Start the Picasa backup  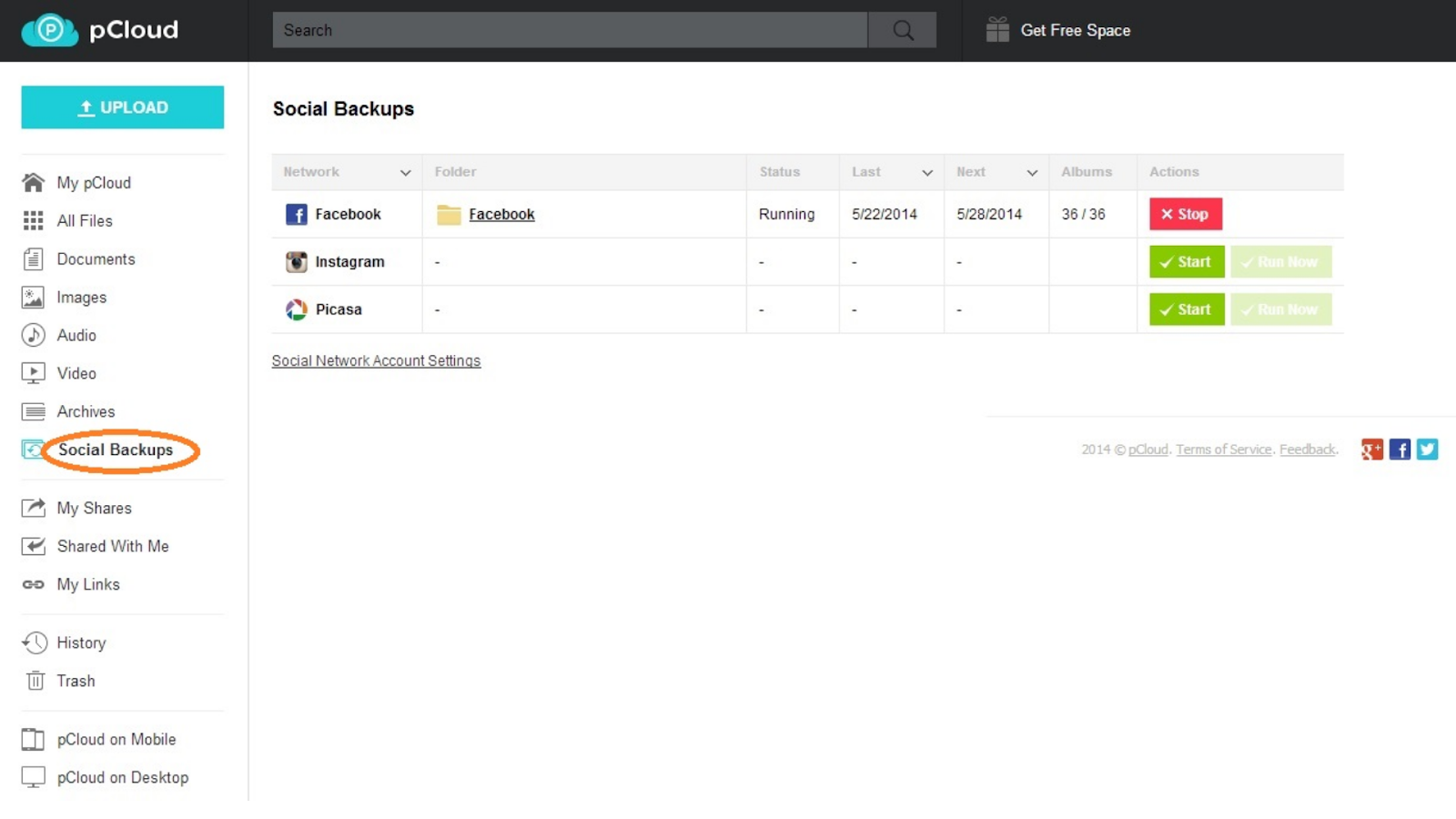(1187, 309)
